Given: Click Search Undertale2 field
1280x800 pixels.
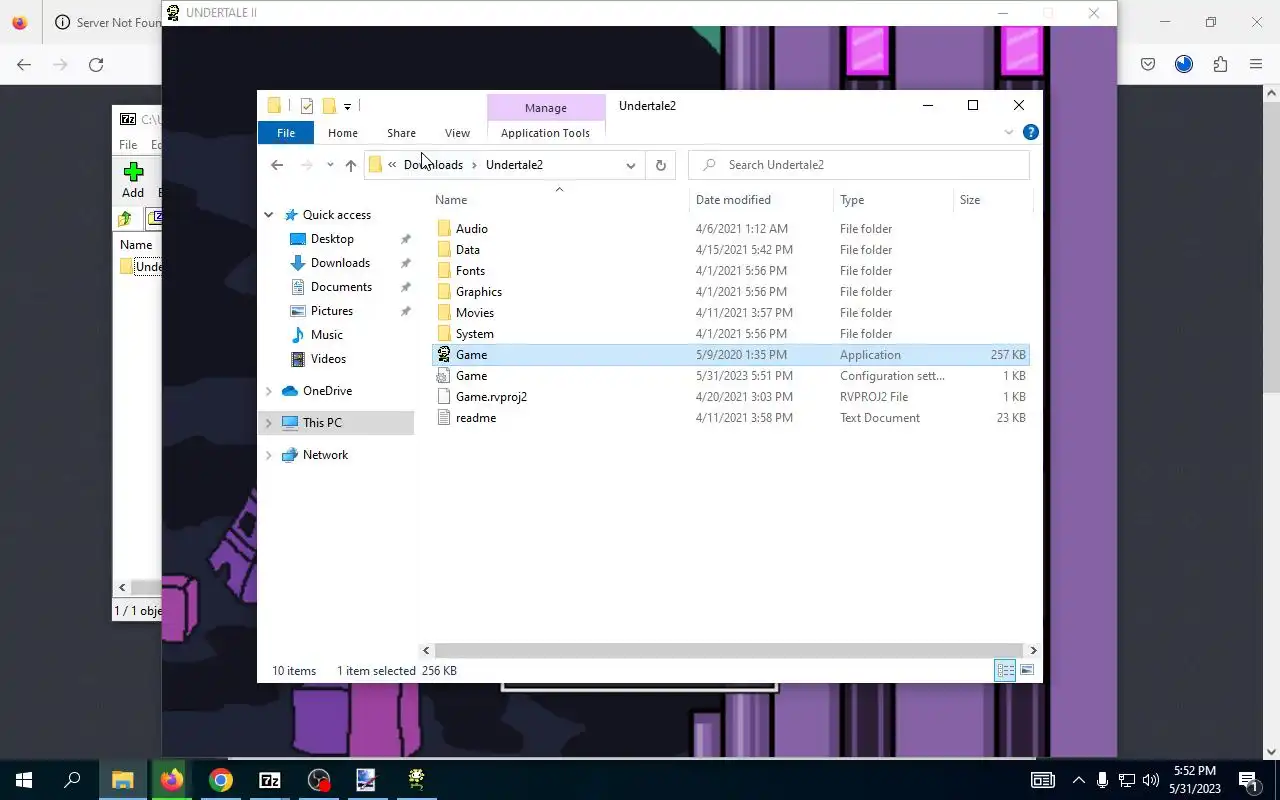Looking at the screenshot, I should pyautogui.click(x=859, y=165).
